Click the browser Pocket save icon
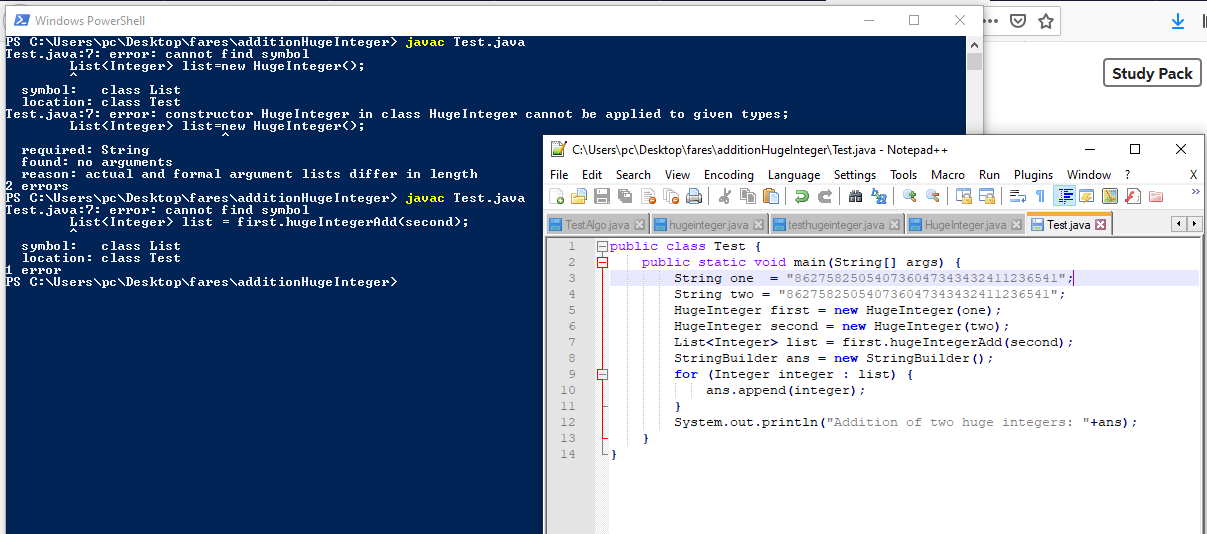Viewport: 1207px width, 534px height. point(1017,21)
